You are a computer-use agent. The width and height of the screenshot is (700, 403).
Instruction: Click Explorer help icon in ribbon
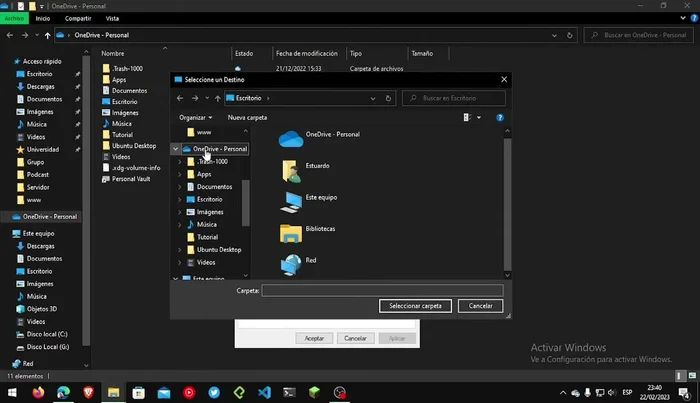pyautogui.click(x=694, y=18)
